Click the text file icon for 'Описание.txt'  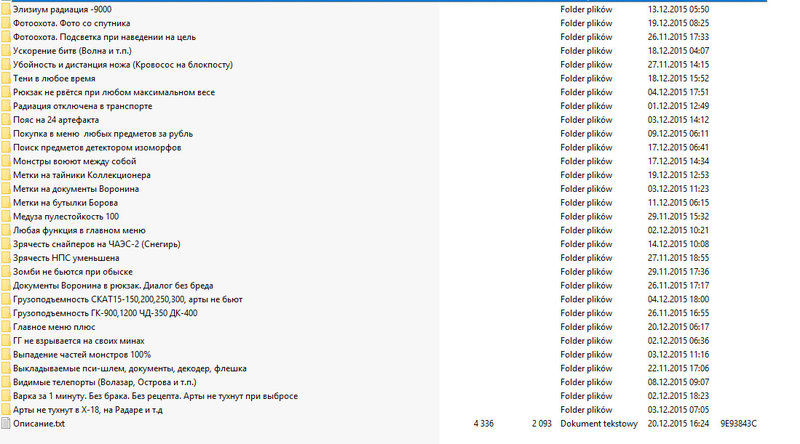pos(5,423)
